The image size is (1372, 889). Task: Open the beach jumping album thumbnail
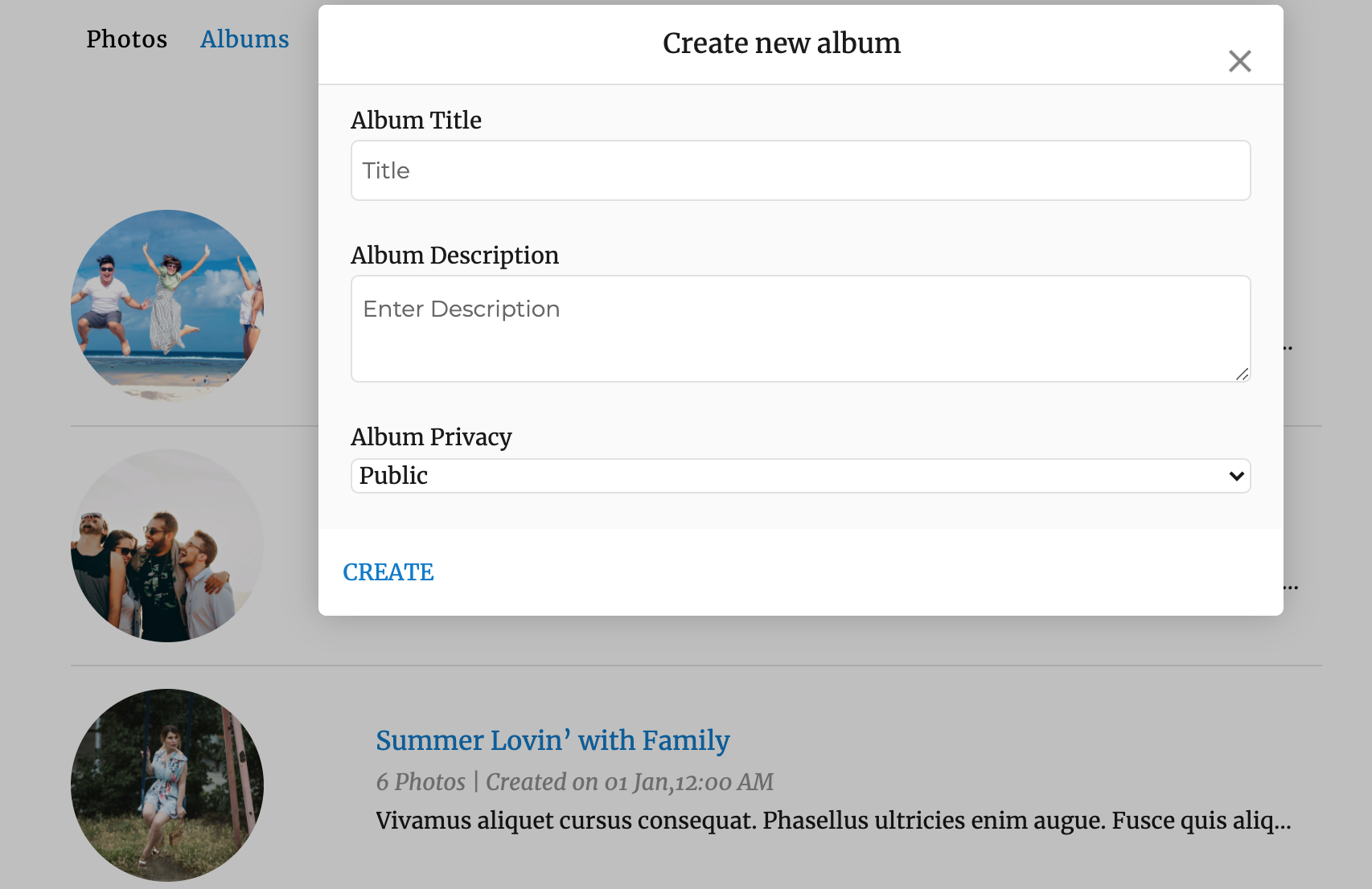167,306
